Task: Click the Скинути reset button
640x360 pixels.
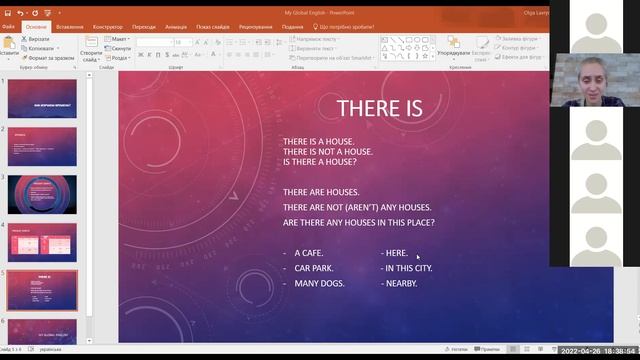Action: [118, 49]
